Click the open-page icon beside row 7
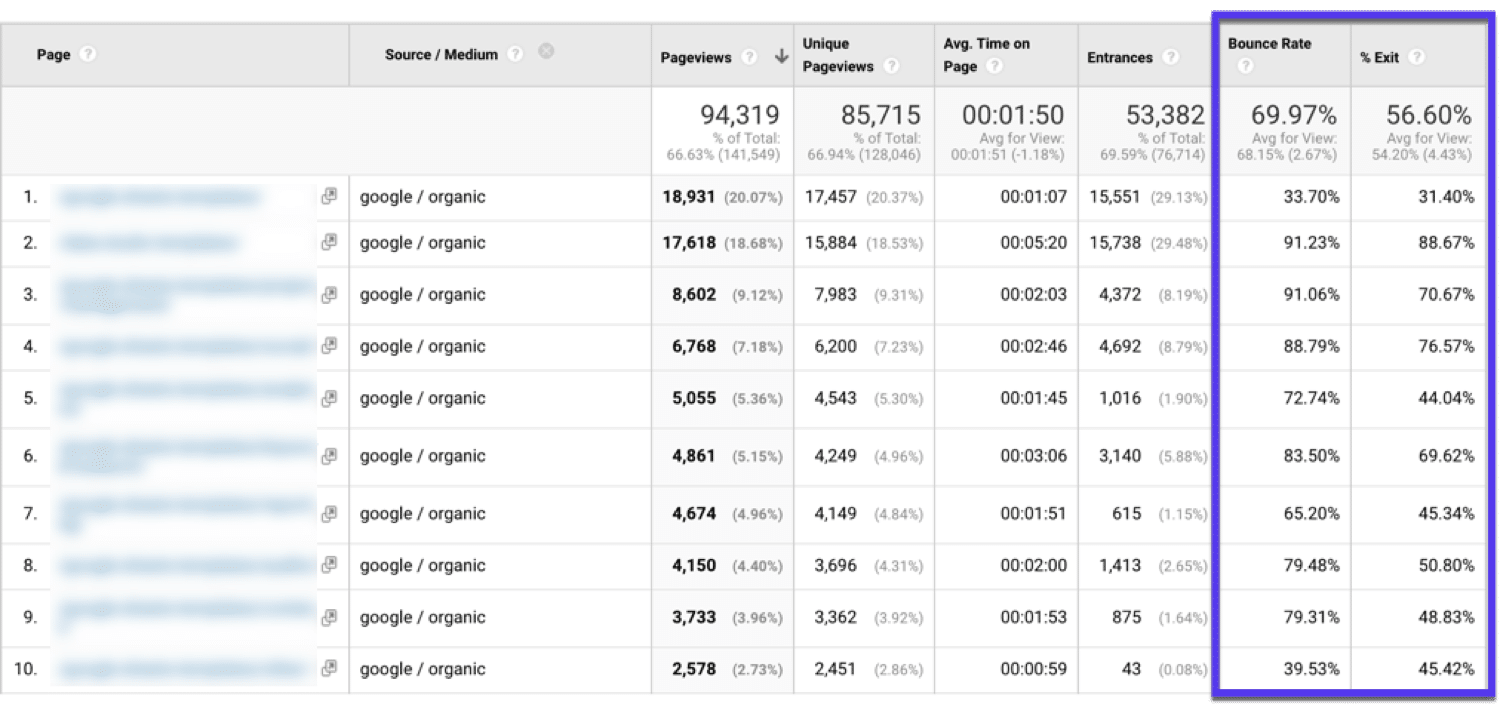Image resolution: width=1500 pixels, height=707 pixels. point(330,513)
